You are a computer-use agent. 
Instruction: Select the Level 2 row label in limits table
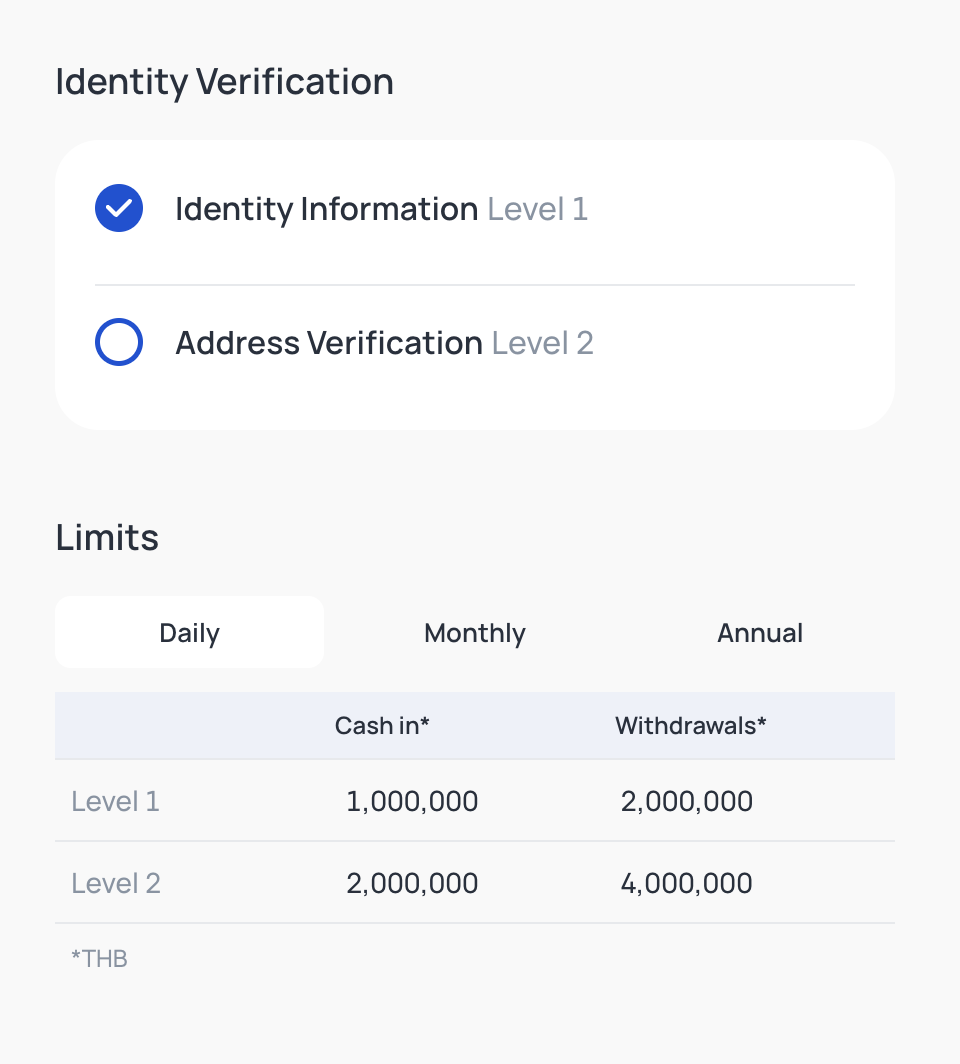click(x=116, y=884)
